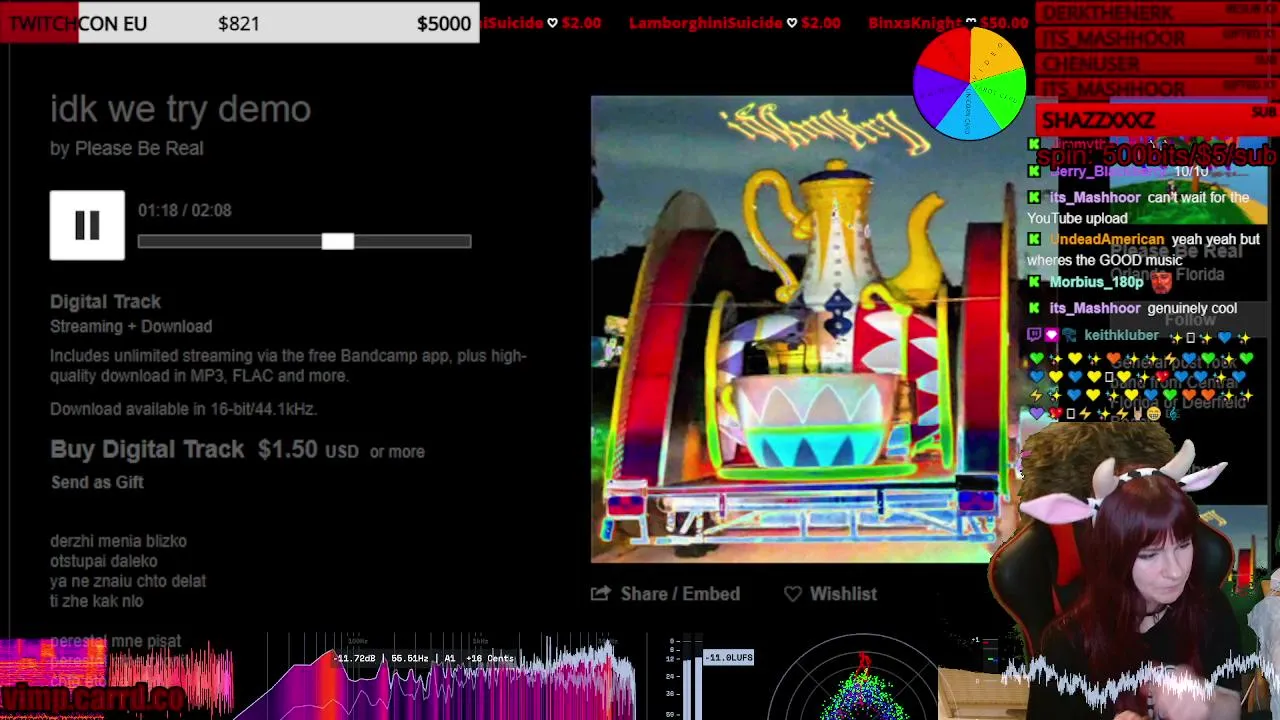1280x720 pixels.
Task: Add track to Wishlist
Action: (x=843, y=594)
